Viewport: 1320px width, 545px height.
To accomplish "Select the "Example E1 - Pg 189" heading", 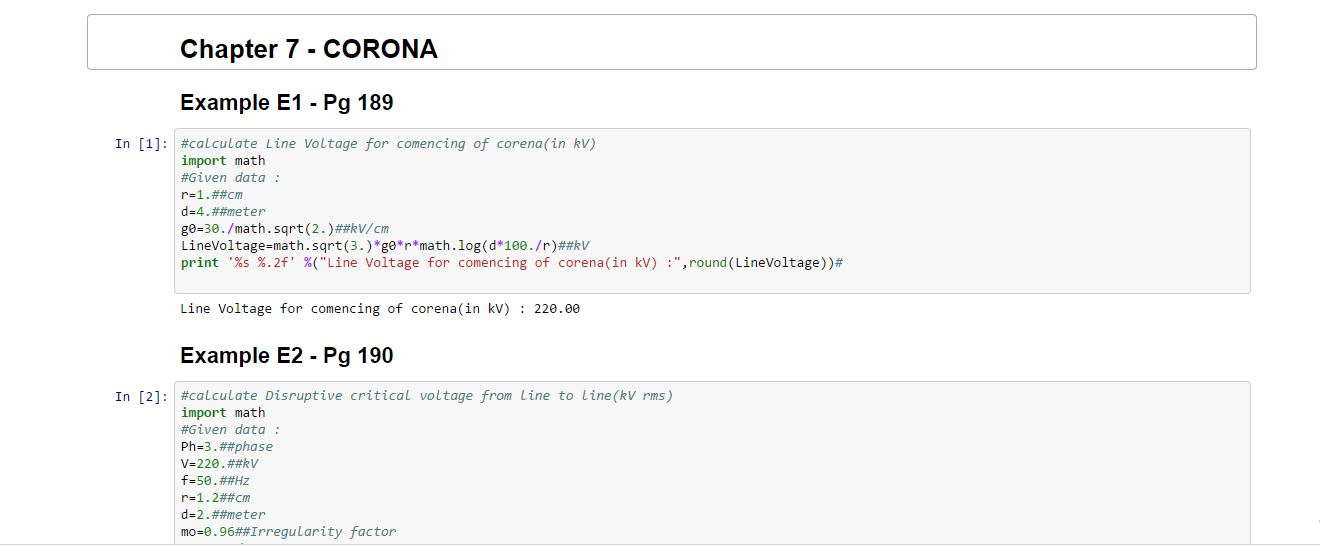I will [x=286, y=103].
